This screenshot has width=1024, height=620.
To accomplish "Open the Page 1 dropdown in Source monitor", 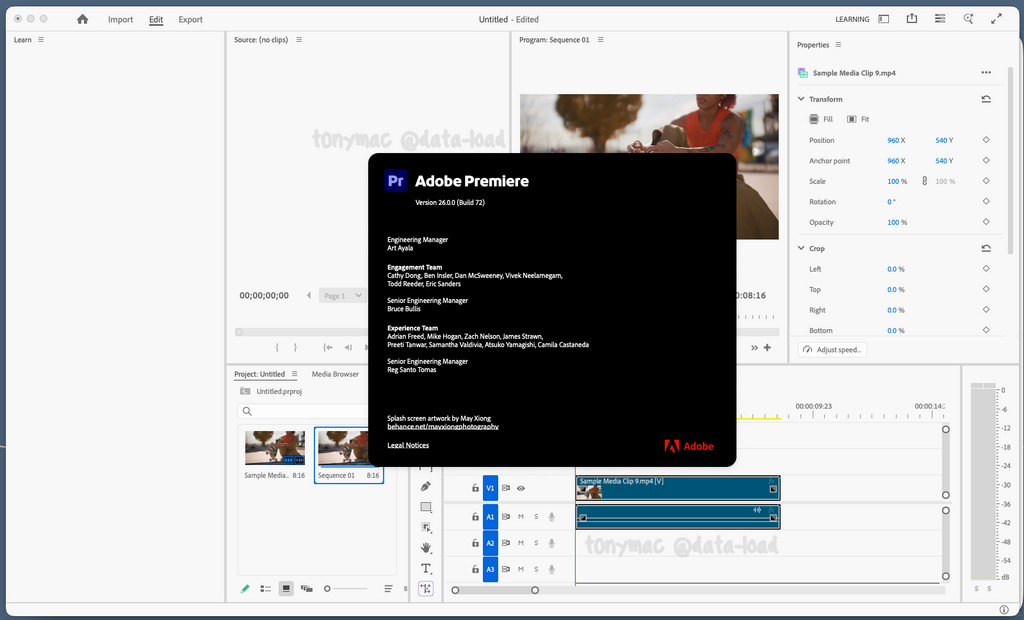I will point(342,295).
